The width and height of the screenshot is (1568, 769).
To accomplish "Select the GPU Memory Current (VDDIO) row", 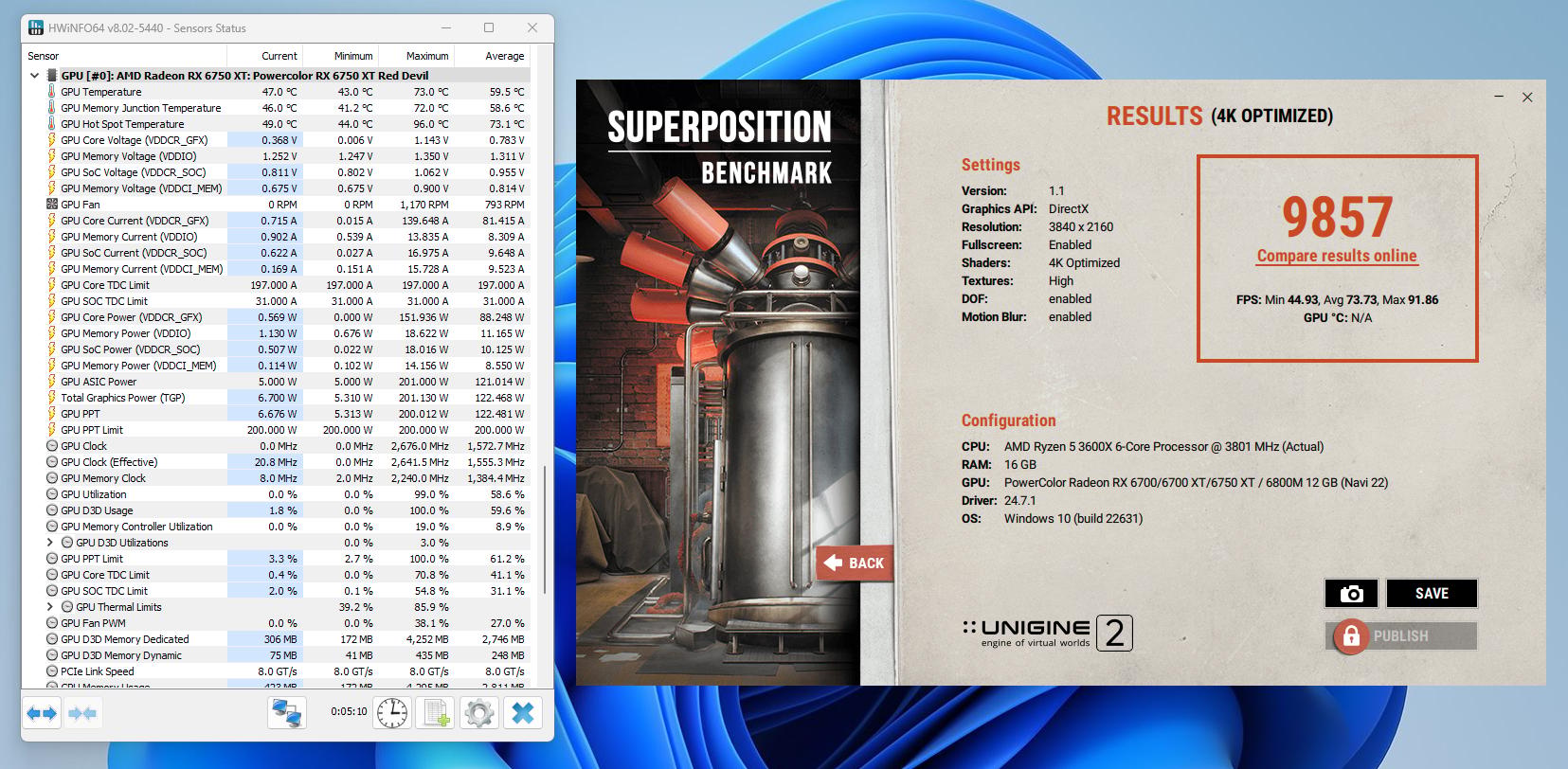I will tap(277, 237).
